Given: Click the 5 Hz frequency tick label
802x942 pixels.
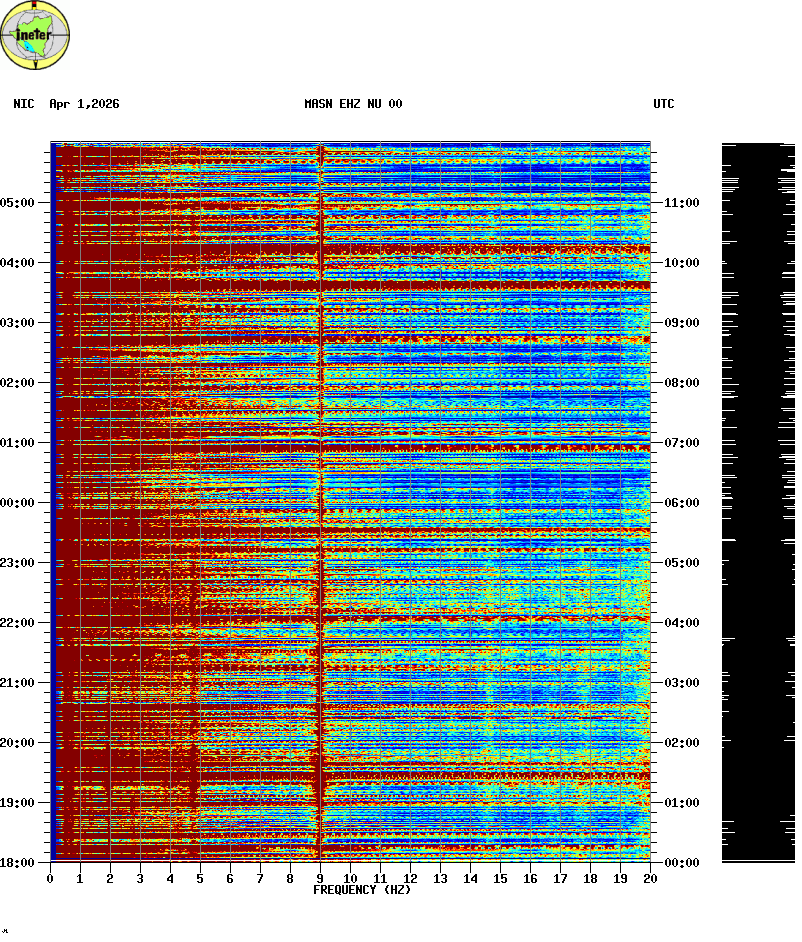Looking at the screenshot, I should tap(200, 878).
